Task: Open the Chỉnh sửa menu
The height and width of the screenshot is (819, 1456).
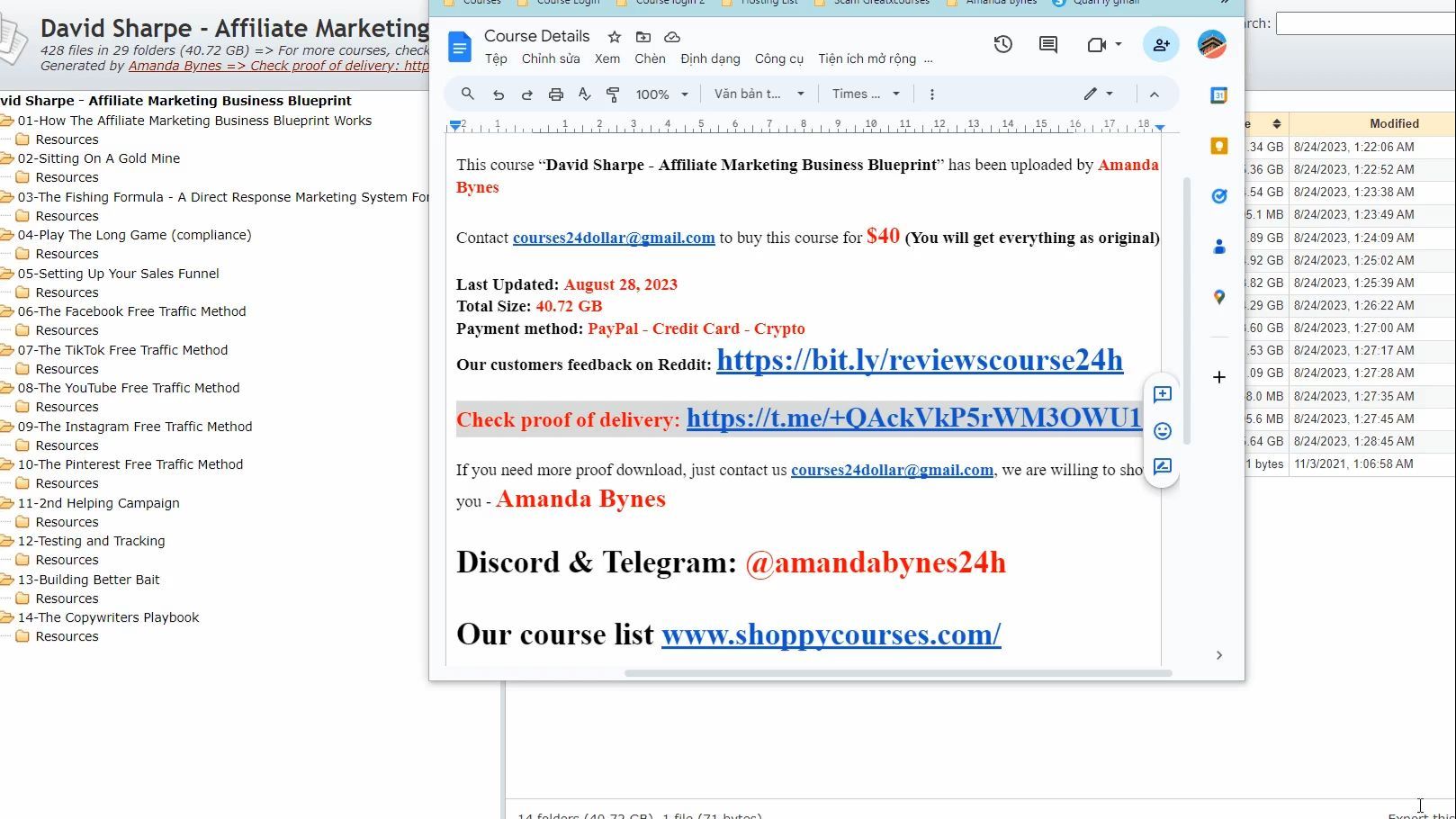Action: pos(551,58)
